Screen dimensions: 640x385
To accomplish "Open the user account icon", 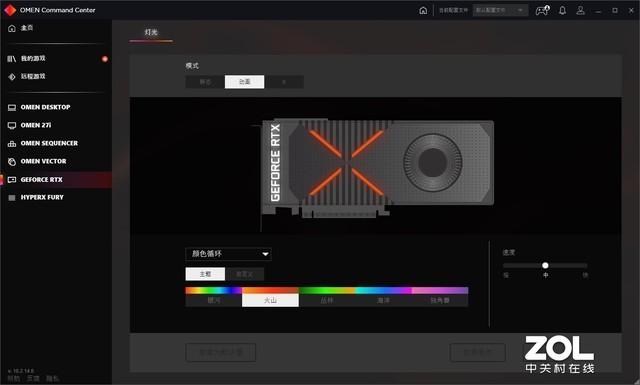I will pos(580,10).
